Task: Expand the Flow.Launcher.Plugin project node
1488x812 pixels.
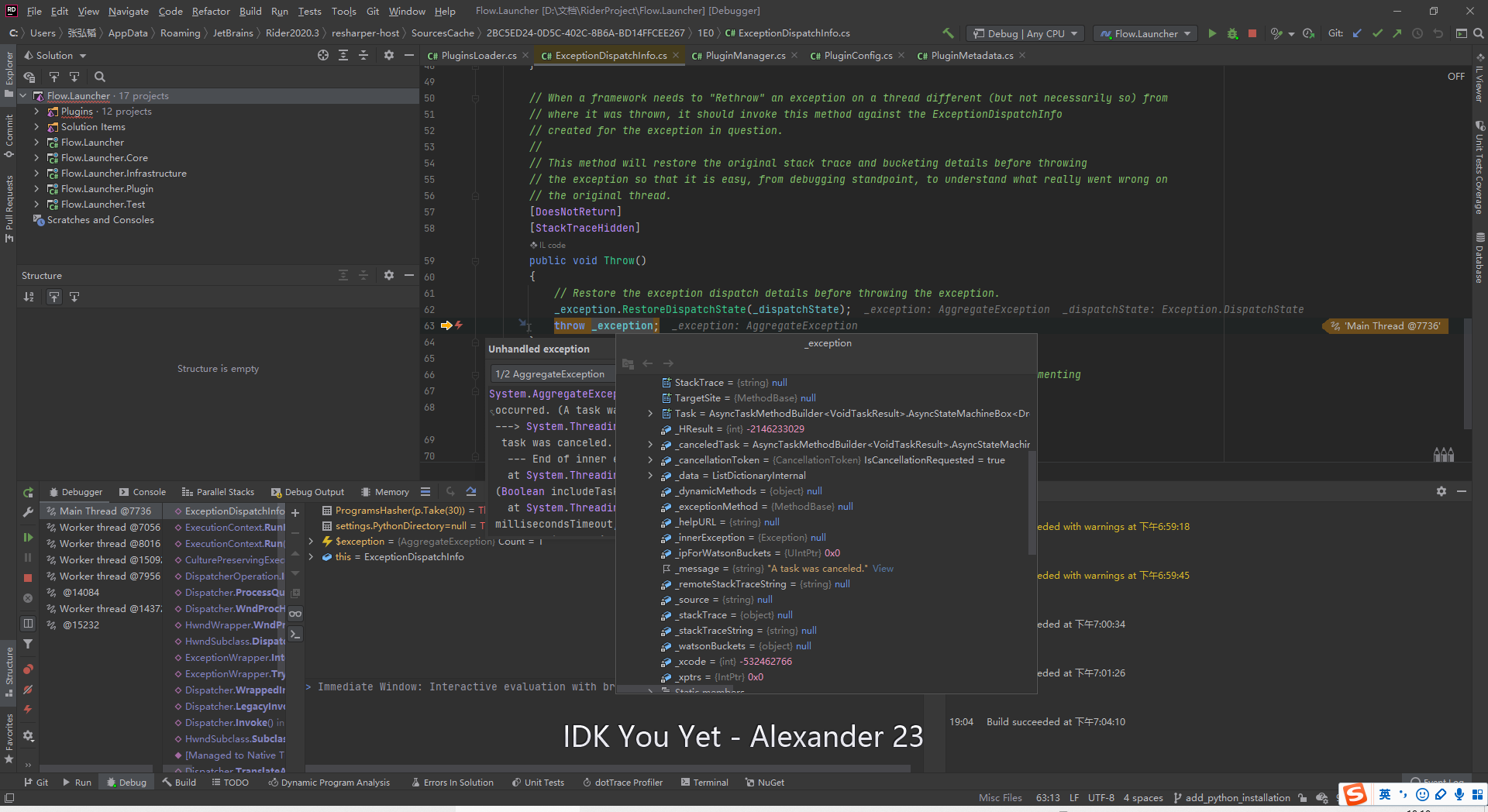Action: 36,189
